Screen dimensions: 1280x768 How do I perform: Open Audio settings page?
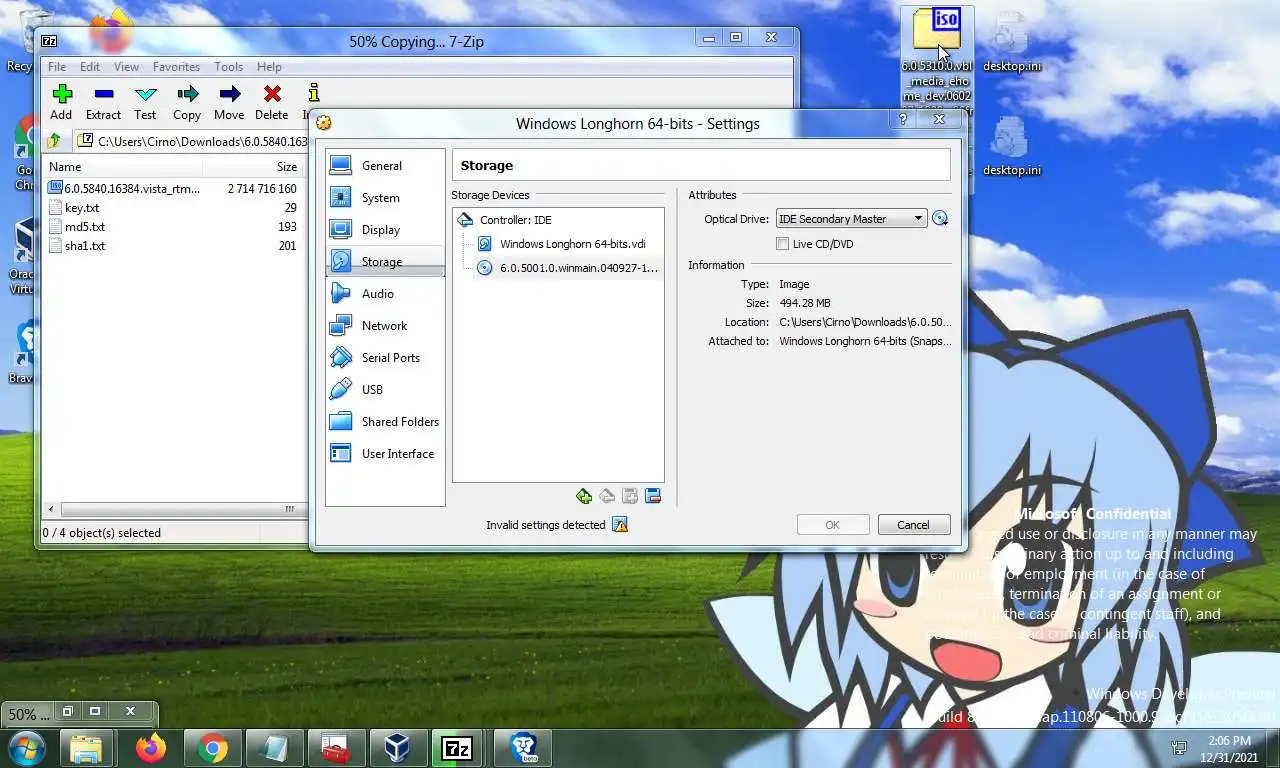point(385,294)
